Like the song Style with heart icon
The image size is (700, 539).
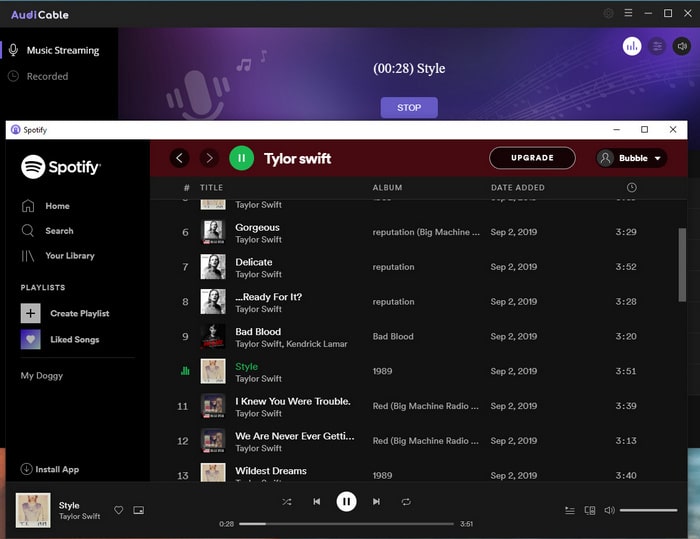pos(118,510)
